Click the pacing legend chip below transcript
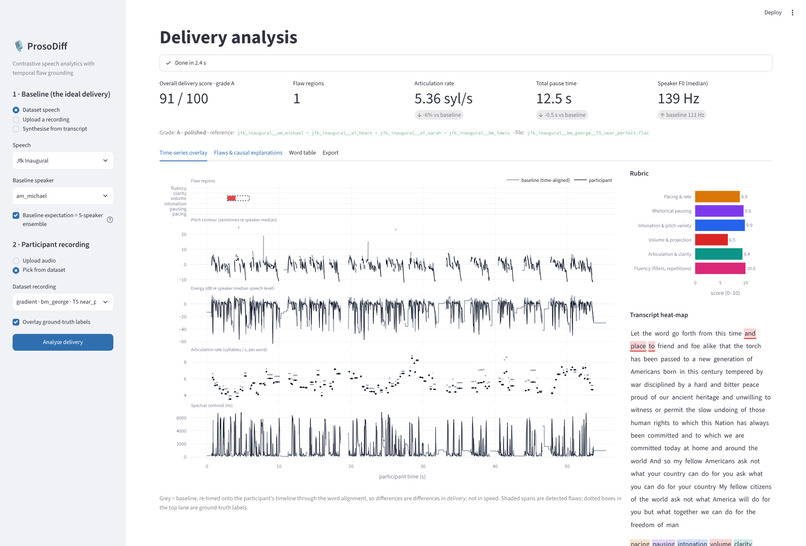This screenshot has height=546, width=806. [x=640, y=543]
